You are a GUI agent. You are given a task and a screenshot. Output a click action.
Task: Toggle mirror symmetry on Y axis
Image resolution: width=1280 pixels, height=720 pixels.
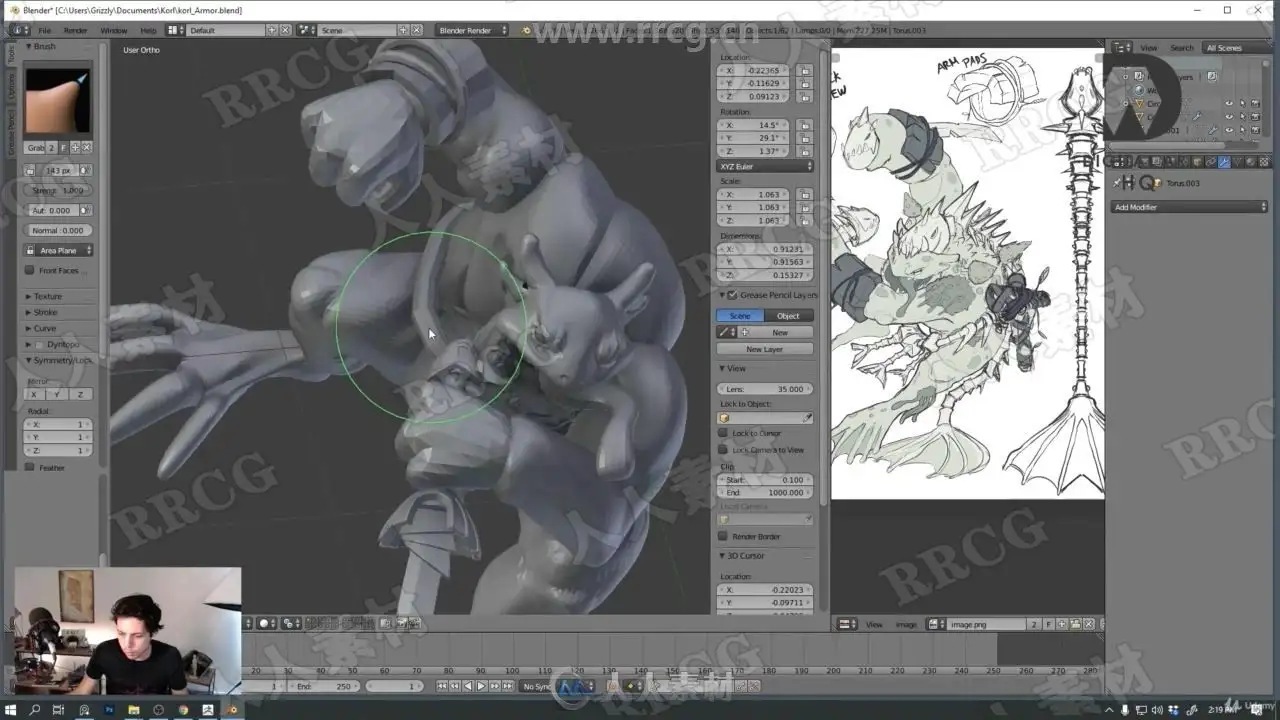tap(58, 394)
